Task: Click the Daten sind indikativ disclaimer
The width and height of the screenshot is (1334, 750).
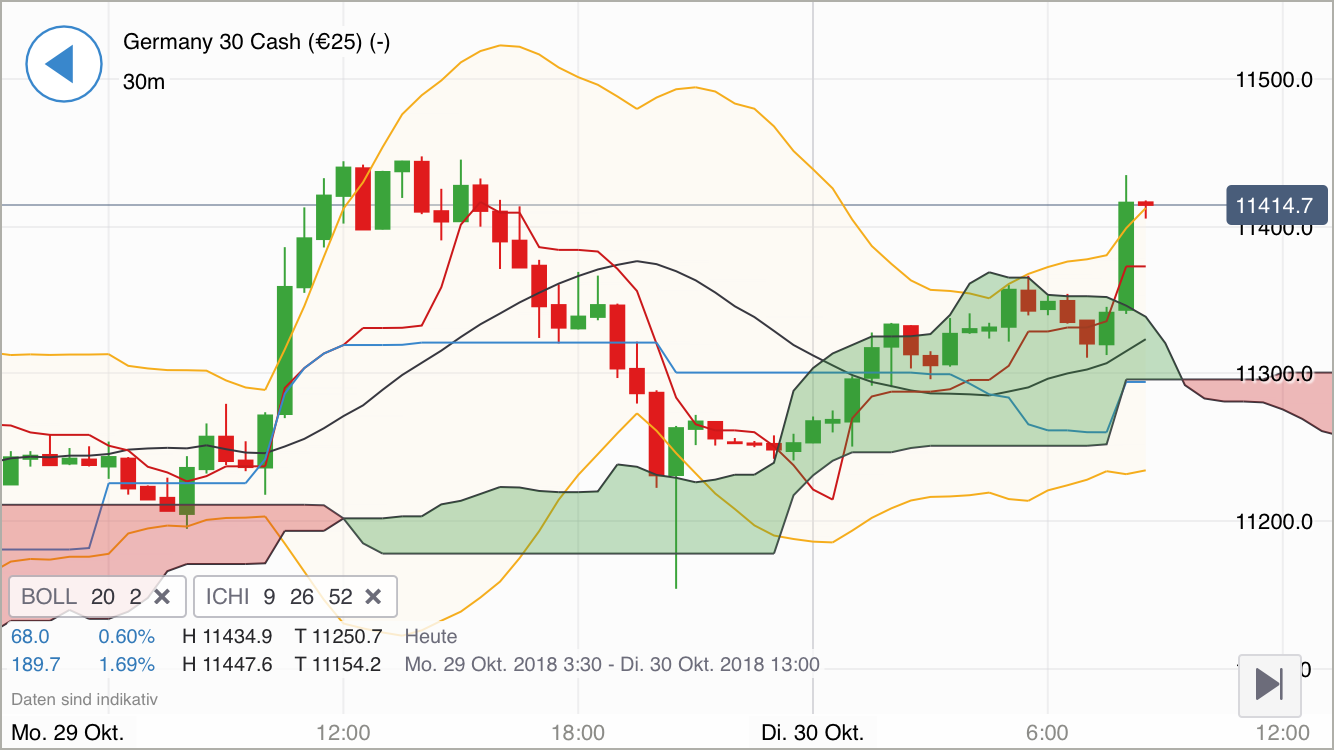Action: coord(84,699)
